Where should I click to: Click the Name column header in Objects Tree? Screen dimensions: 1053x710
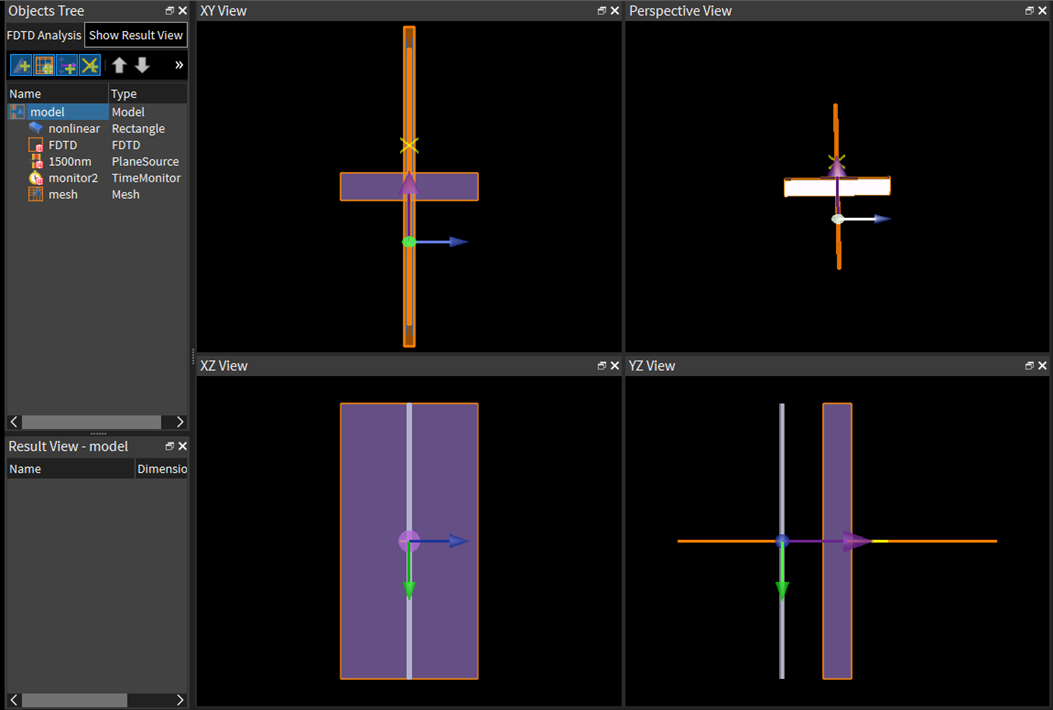click(x=57, y=94)
